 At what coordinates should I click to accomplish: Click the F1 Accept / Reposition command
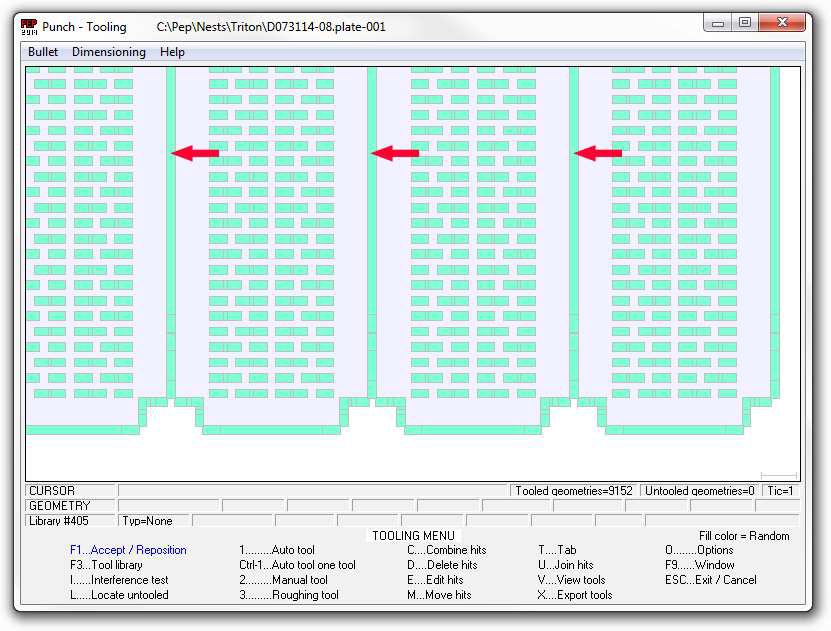127,550
